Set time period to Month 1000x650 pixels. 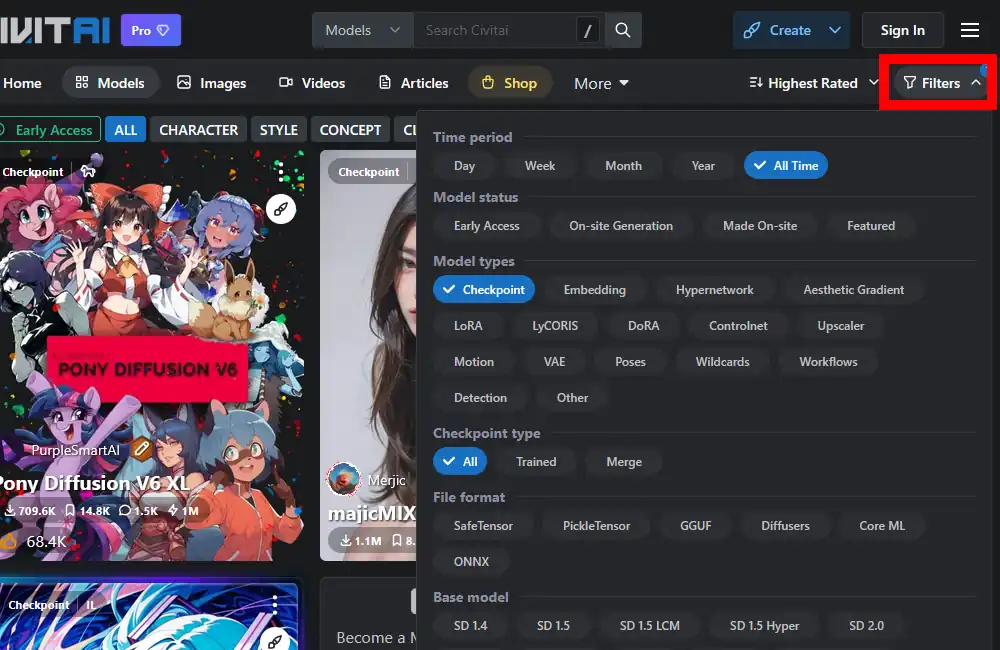tap(623, 166)
